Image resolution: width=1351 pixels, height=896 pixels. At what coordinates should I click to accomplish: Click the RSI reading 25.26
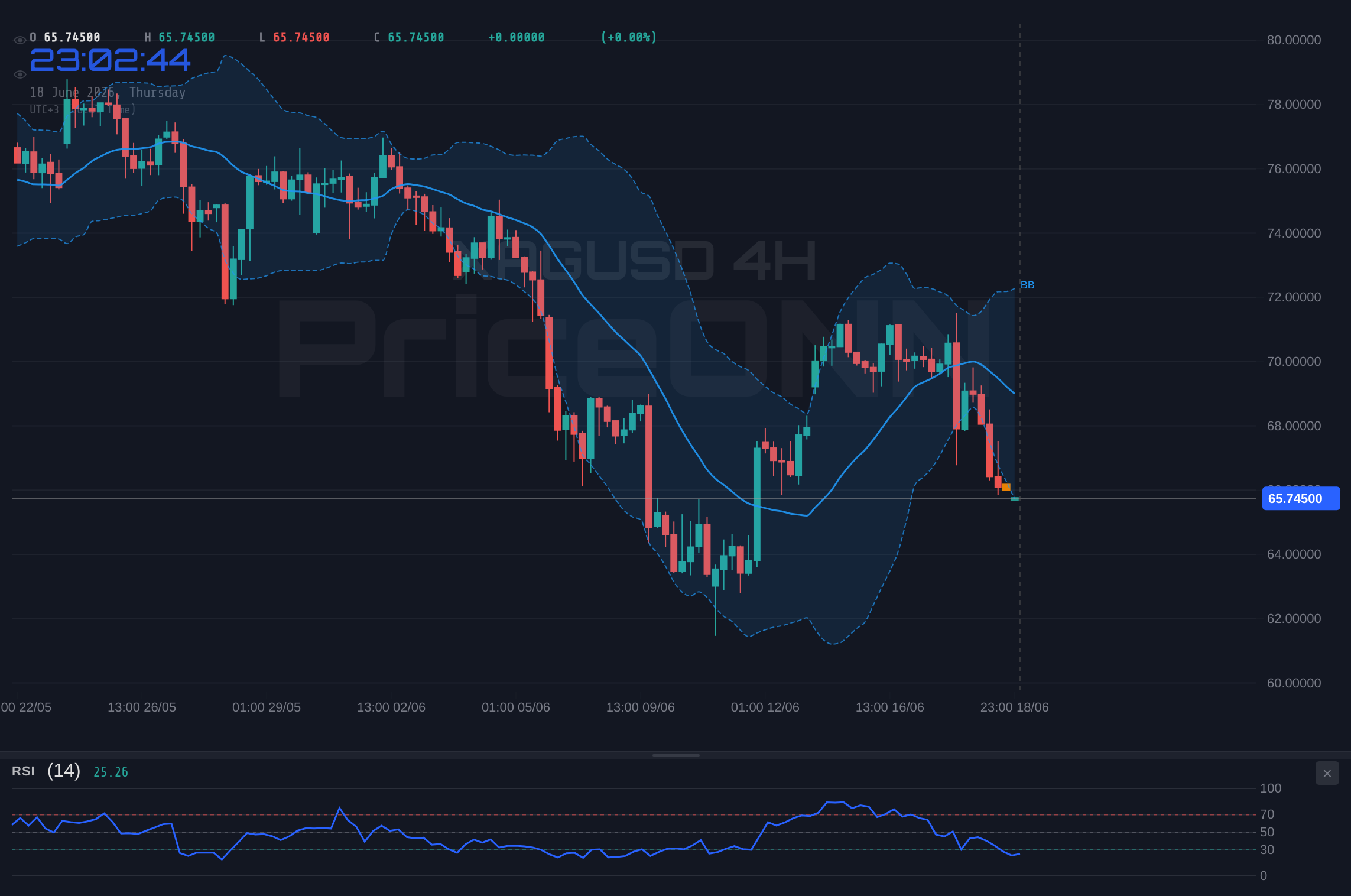(x=111, y=772)
